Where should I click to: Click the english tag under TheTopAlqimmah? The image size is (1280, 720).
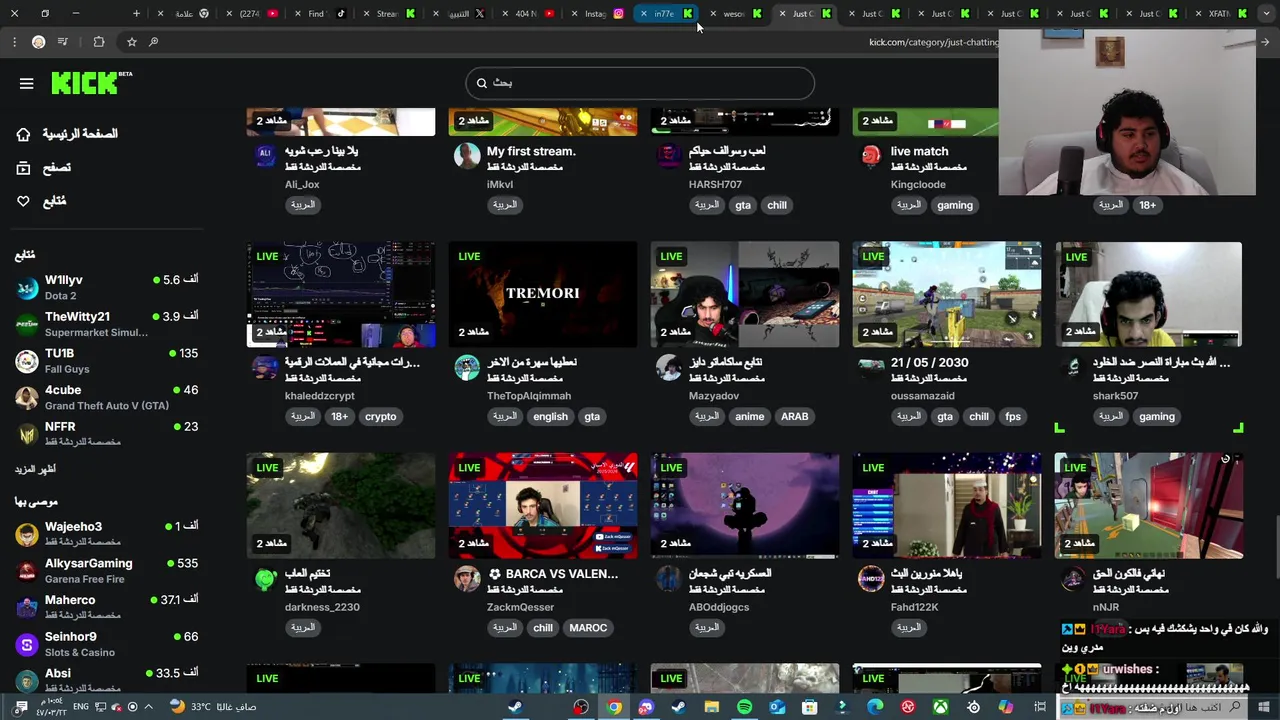(550, 417)
